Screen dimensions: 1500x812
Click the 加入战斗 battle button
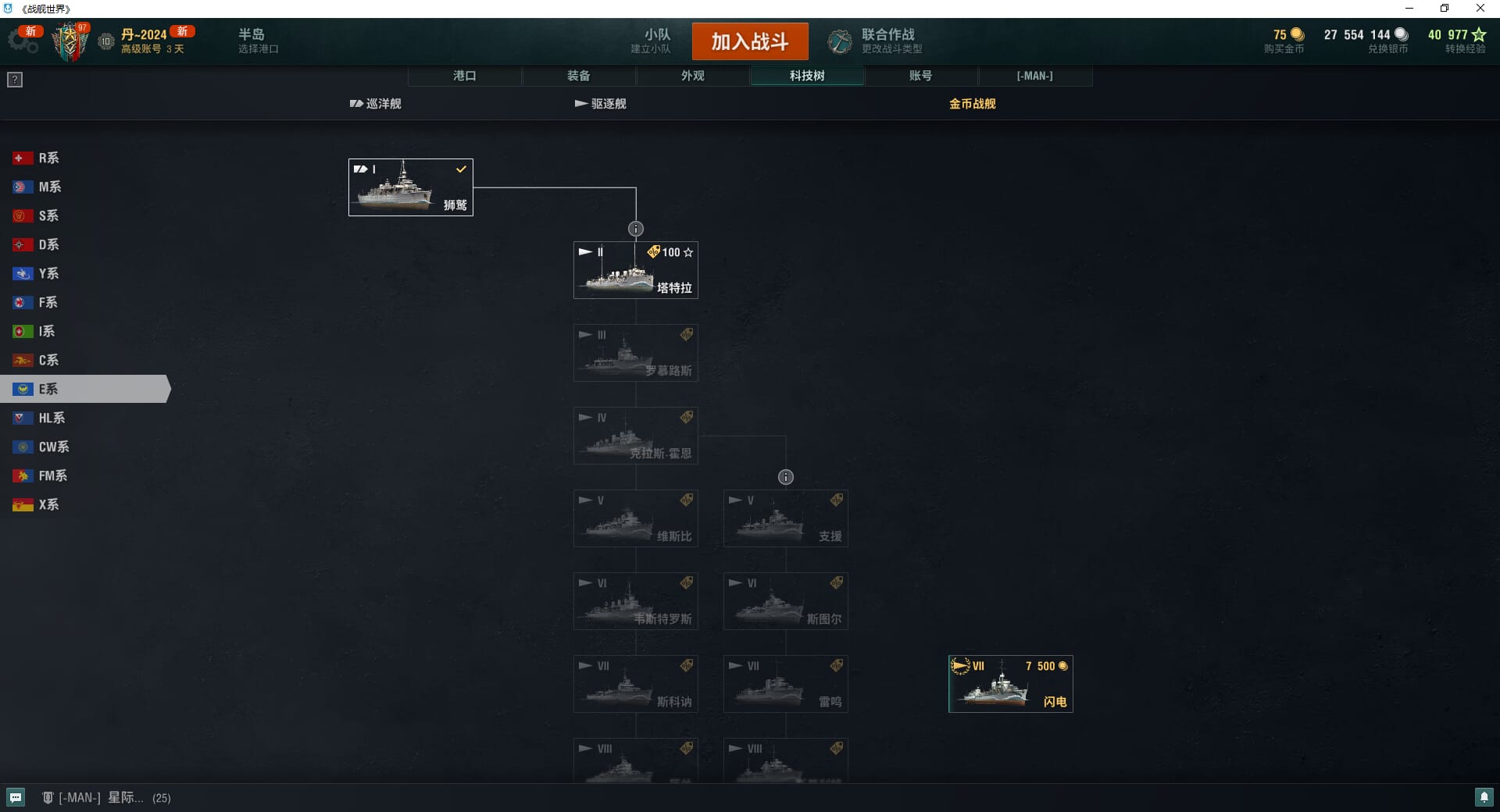point(750,41)
